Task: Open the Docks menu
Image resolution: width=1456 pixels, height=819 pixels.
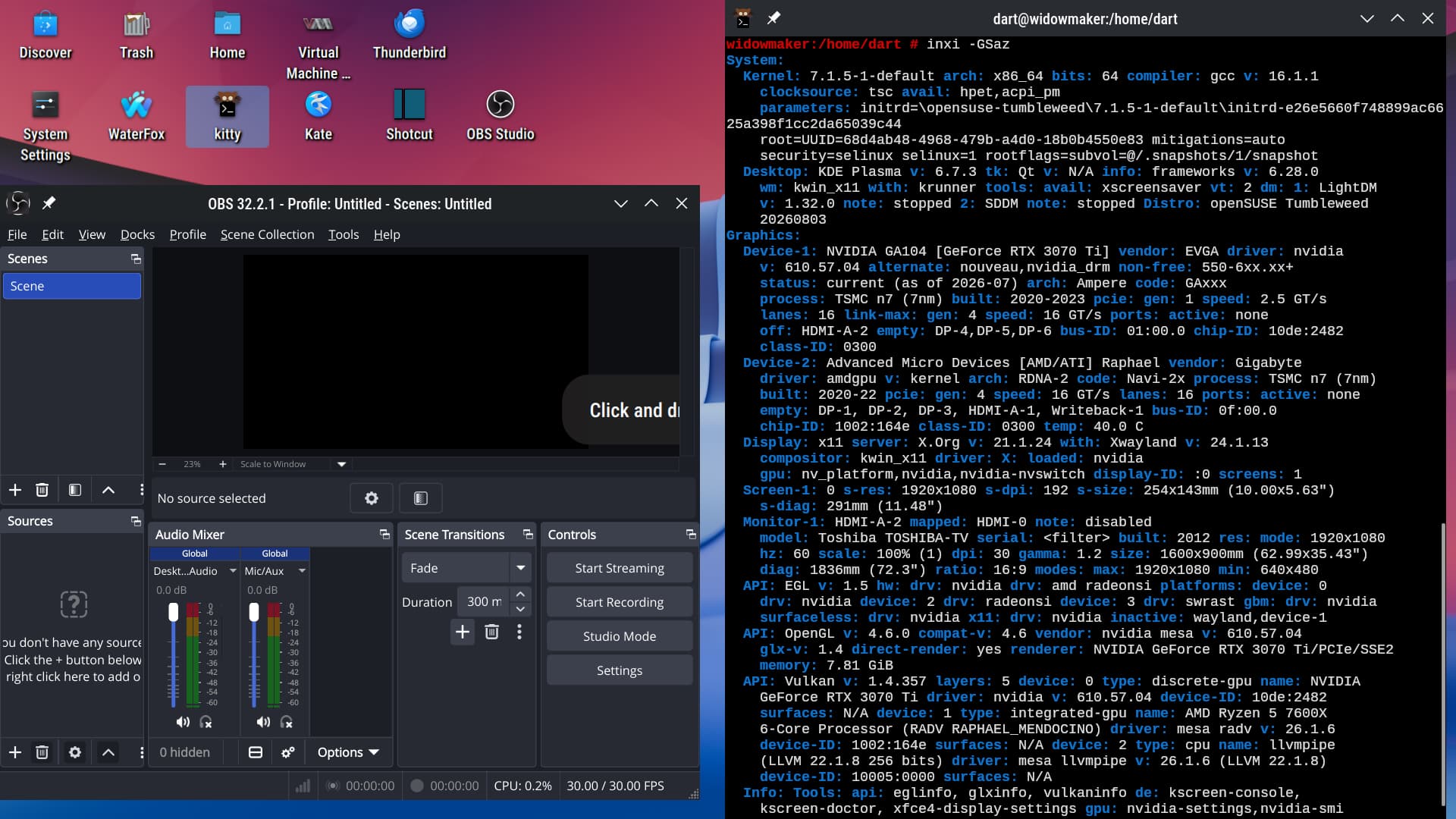Action: pos(137,234)
